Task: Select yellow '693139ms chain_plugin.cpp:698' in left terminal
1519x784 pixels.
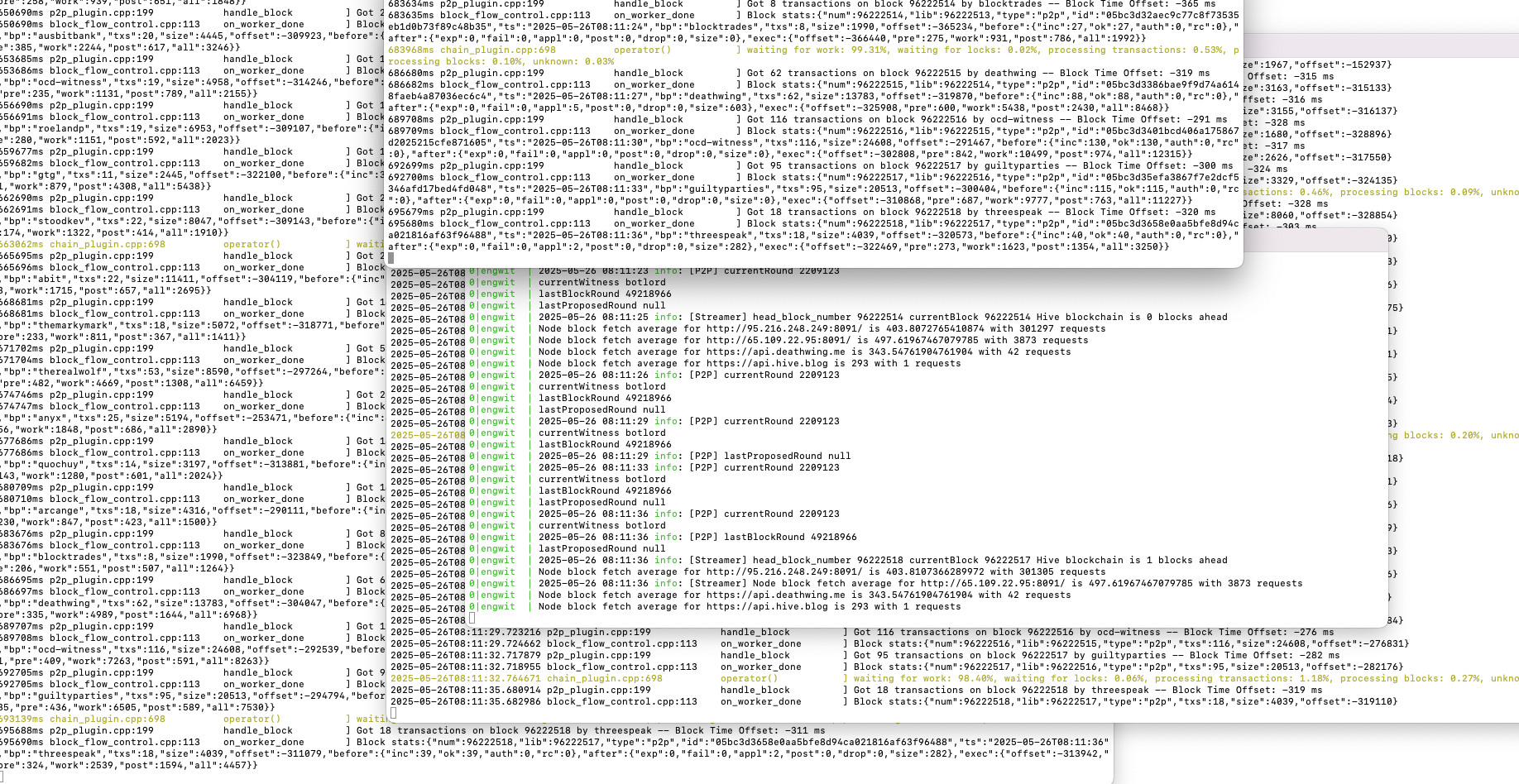Action: click(83, 719)
